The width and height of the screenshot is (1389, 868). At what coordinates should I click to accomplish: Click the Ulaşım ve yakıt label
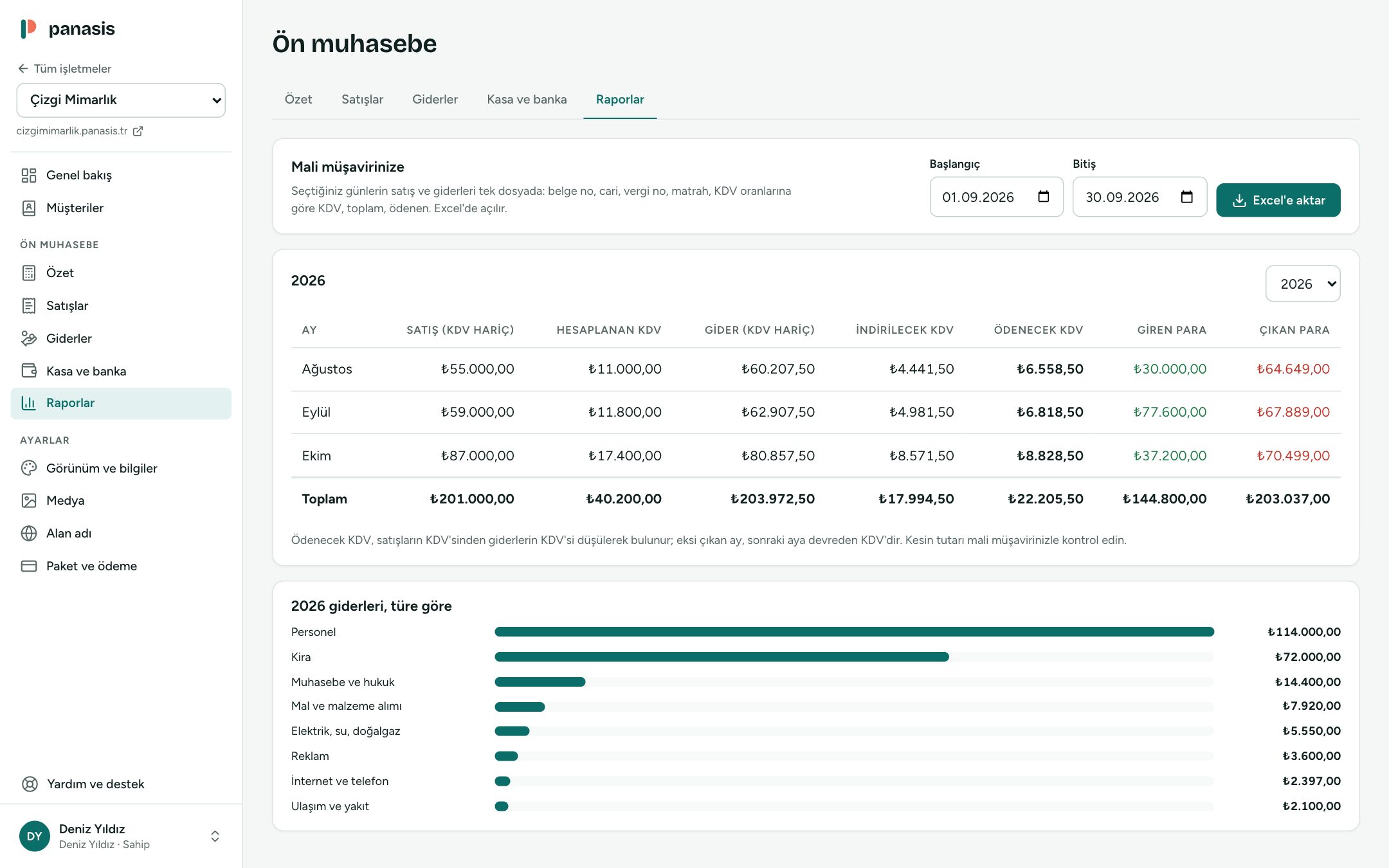tap(330, 806)
